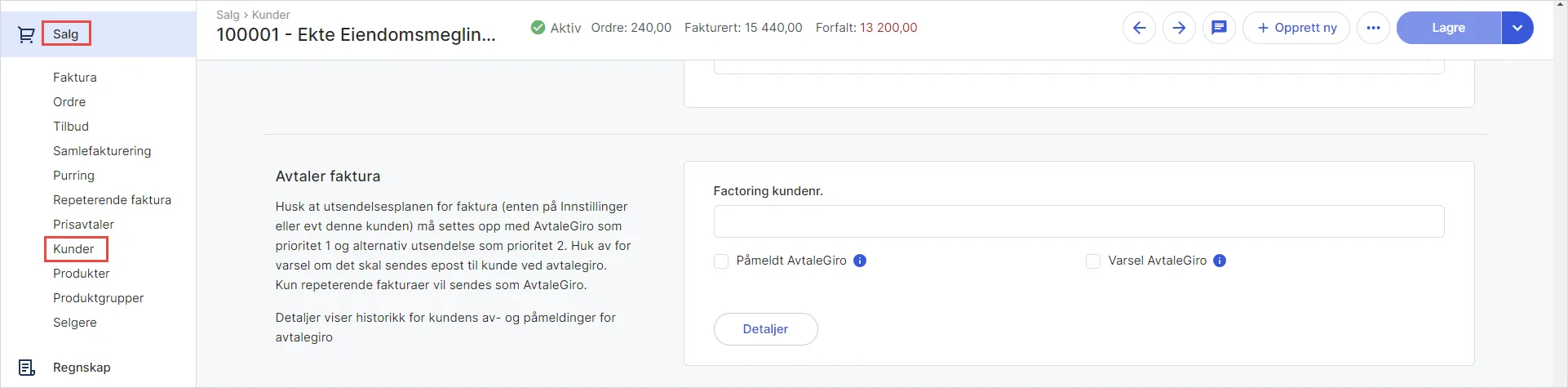Go to previous customer with left arrow
1568x388 pixels.
(1139, 28)
